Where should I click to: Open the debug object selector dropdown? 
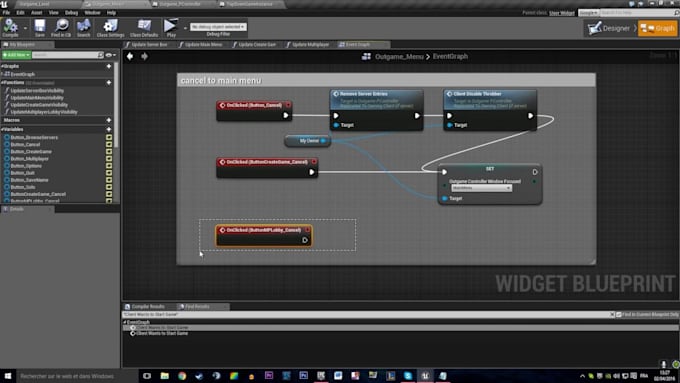(x=218, y=27)
